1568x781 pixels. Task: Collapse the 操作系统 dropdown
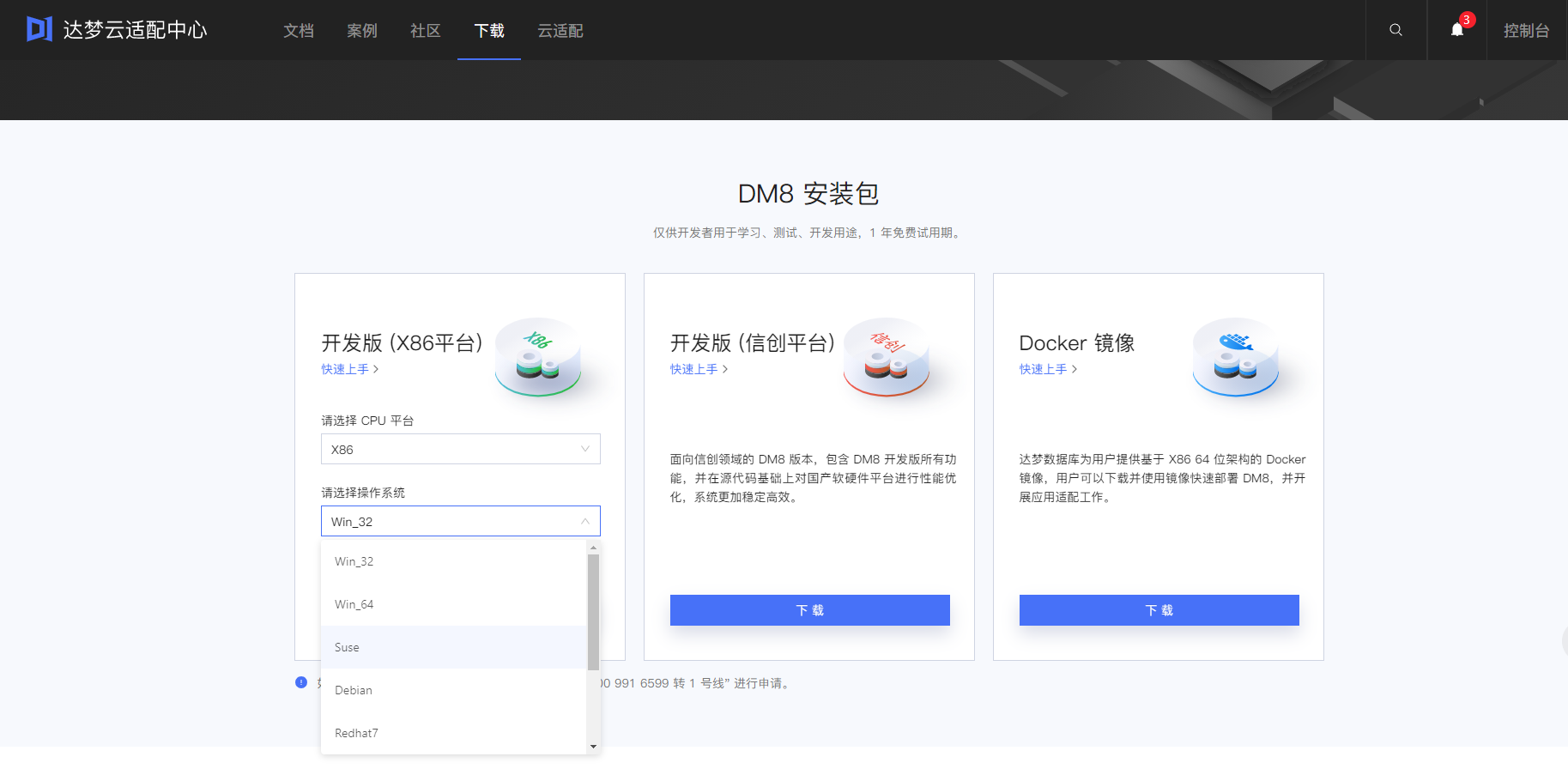(460, 520)
